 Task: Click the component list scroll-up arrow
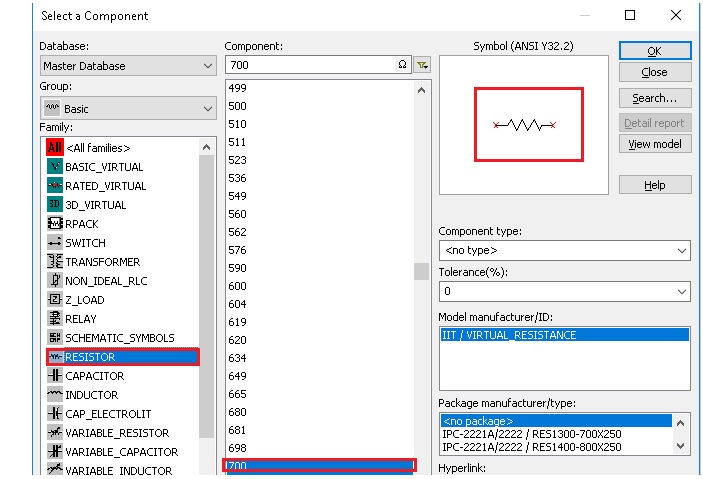tap(421, 91)
